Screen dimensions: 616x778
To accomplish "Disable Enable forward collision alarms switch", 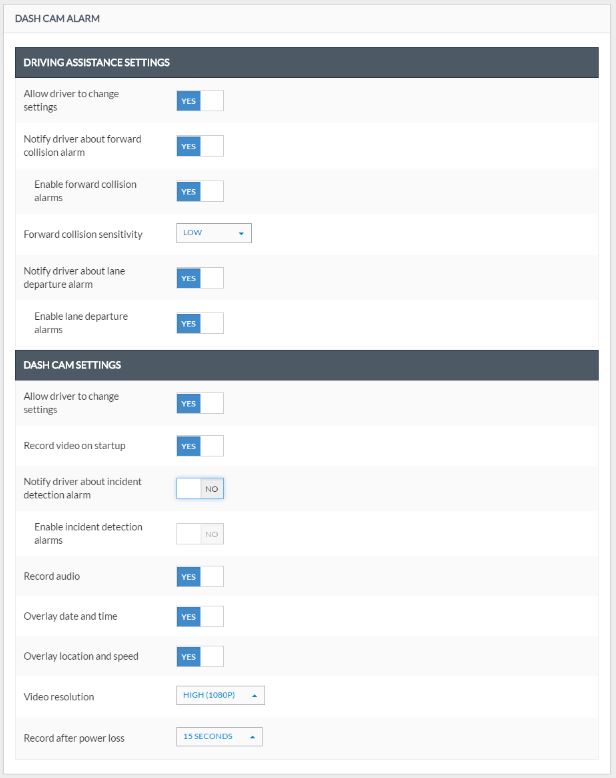I will [200, 192].
